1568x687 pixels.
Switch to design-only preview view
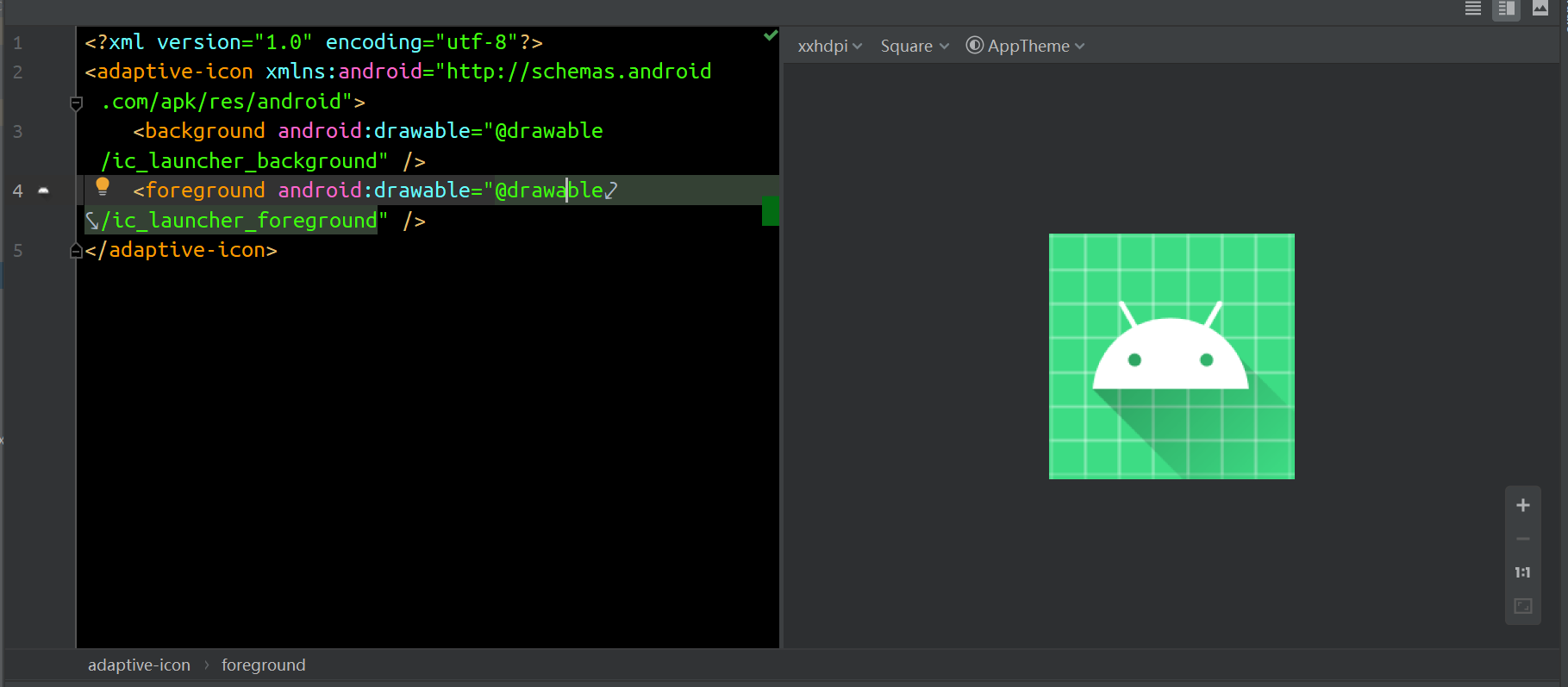click(1540, 9)
